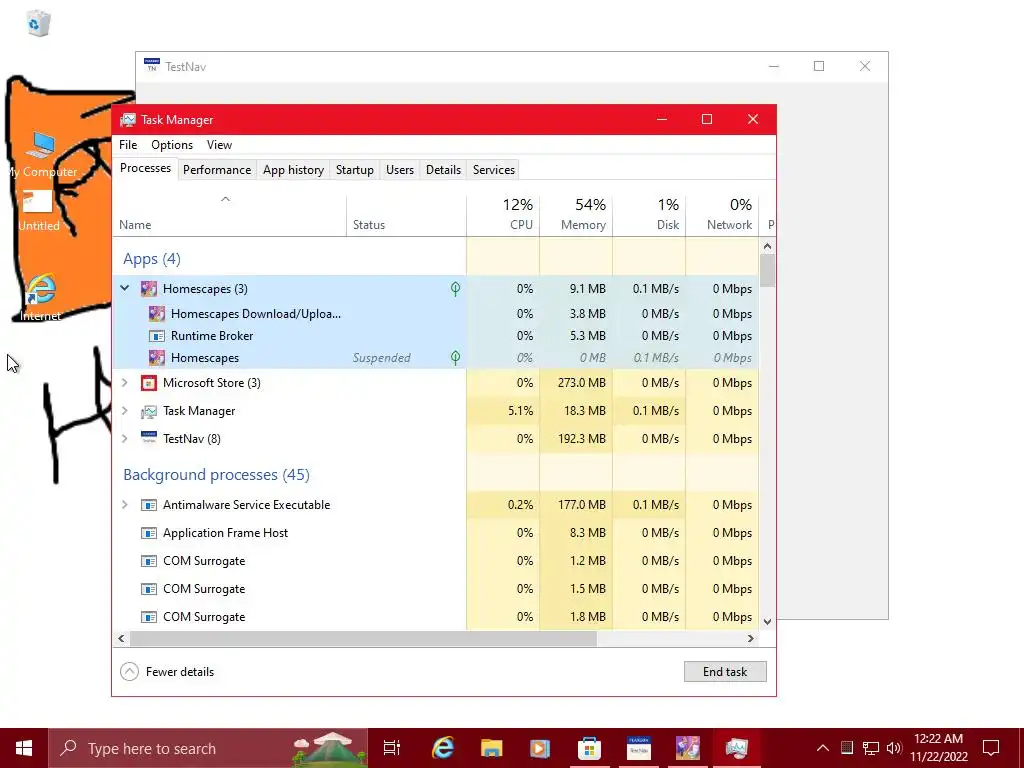Open the notification center icon
Screen dimensions: 1024x768
(x=991, y=748)
